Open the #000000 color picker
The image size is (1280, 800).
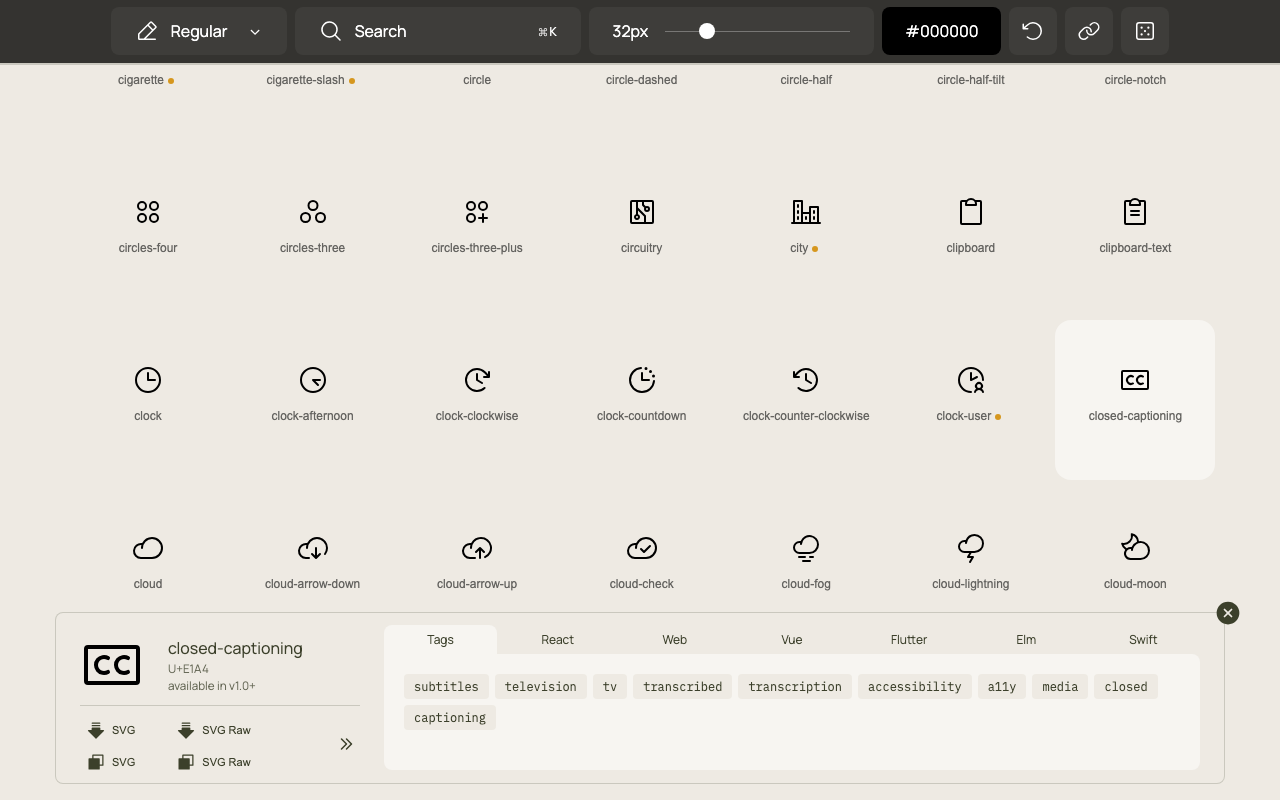coord(941,31)
